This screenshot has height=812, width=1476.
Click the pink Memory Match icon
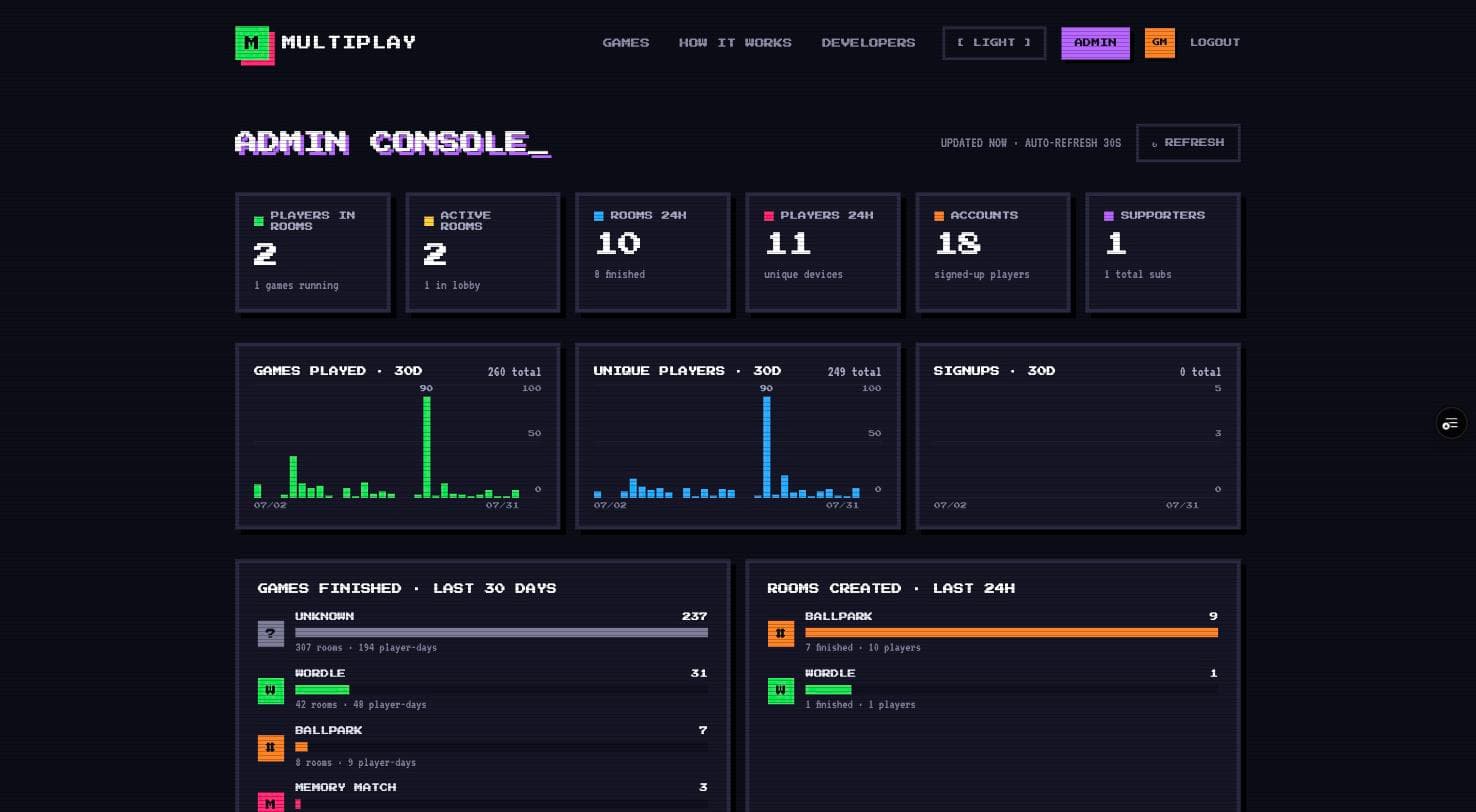(x=271, y=802)
